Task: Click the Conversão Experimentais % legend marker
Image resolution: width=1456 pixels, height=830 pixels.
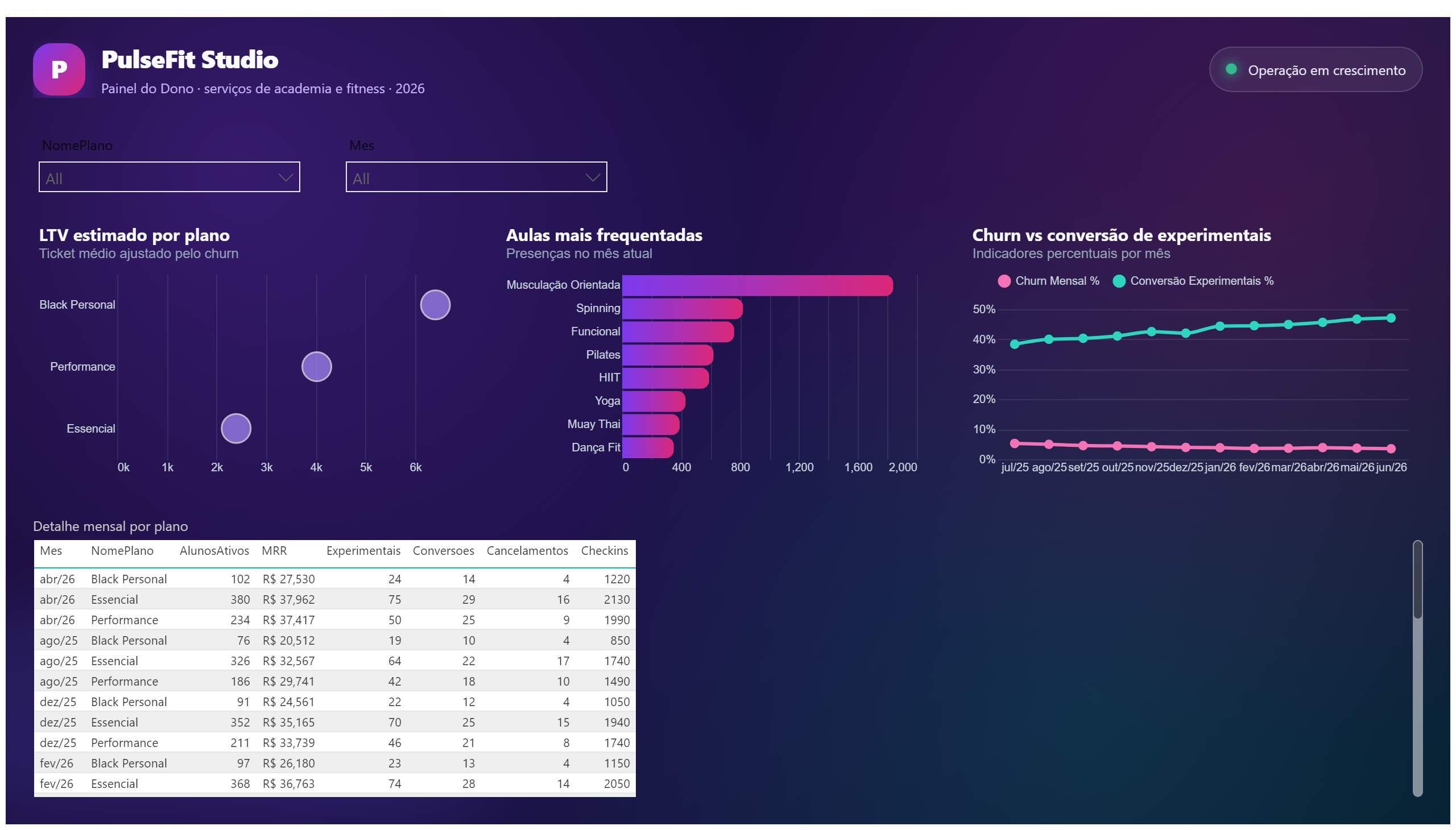Action: (1118, 281)
